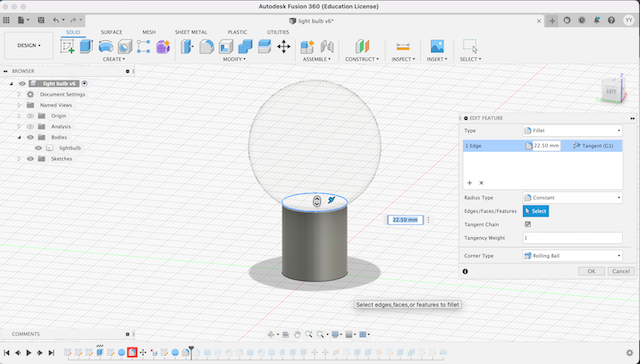640x364 pixels.
Task: Toggle visibility of Bodies folder
Action: point(30,138)
